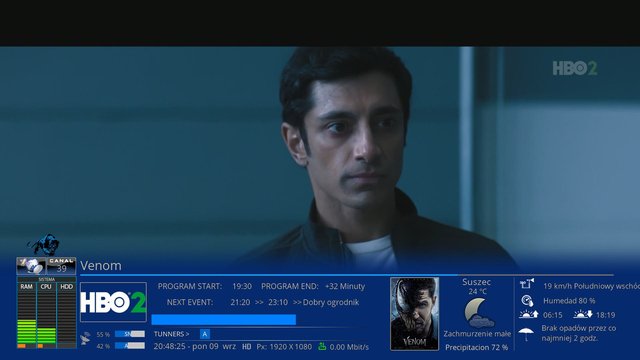The height and width of the screenshot is (360, 640).
Task: Click the Px: 1920 X 1080 resolution text
Action: [284, 347]
